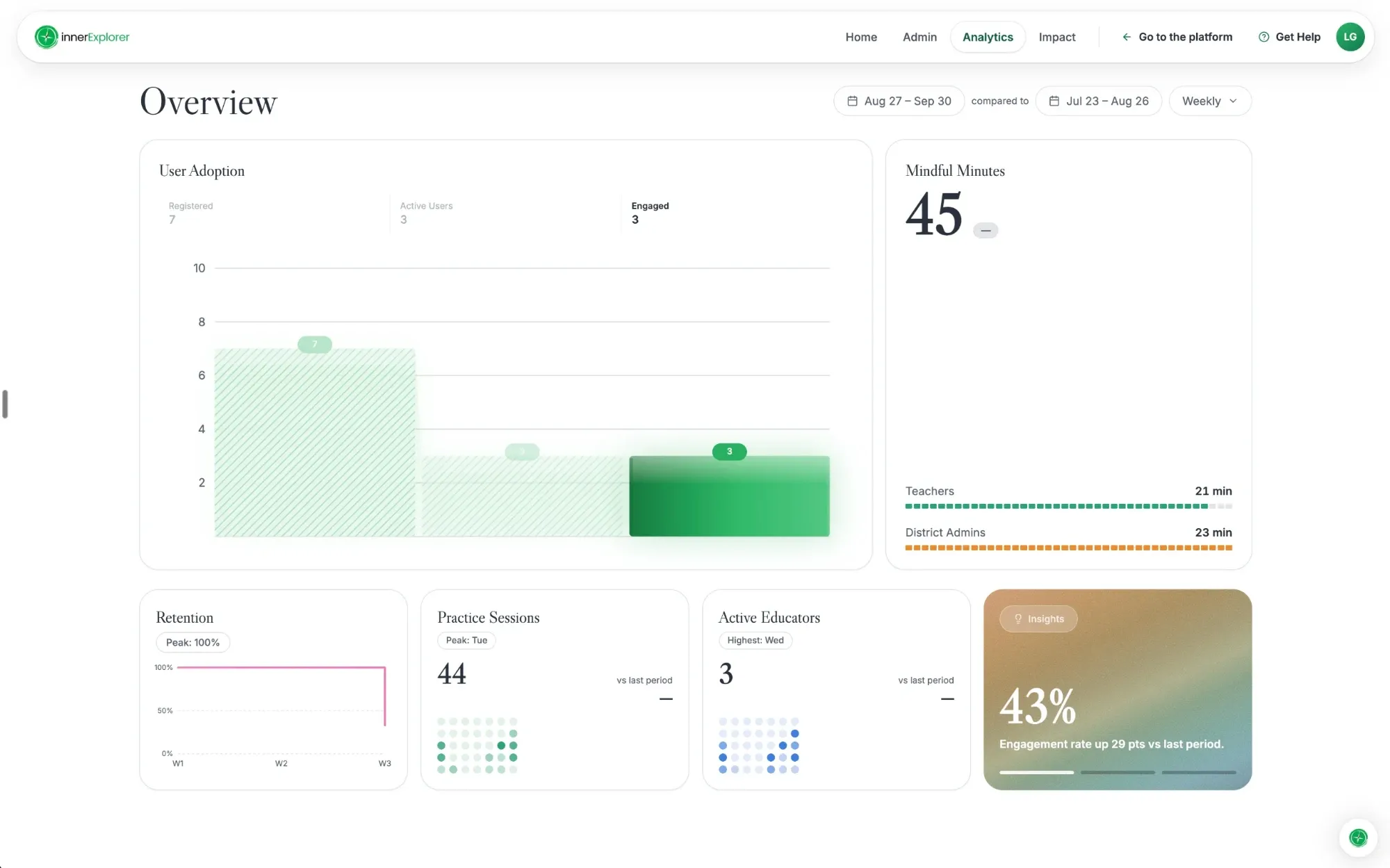
Task: Select the Engaged metric tab
Action: (737, 213)
